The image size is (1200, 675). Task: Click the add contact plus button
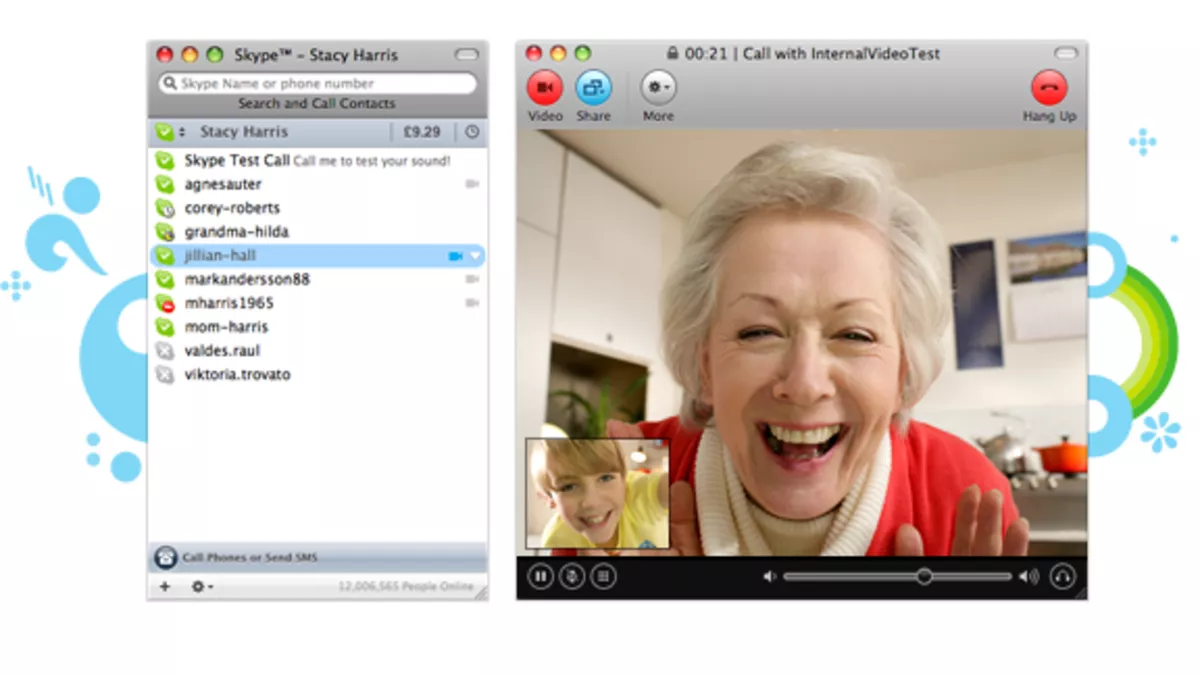[x=165, y=586]
